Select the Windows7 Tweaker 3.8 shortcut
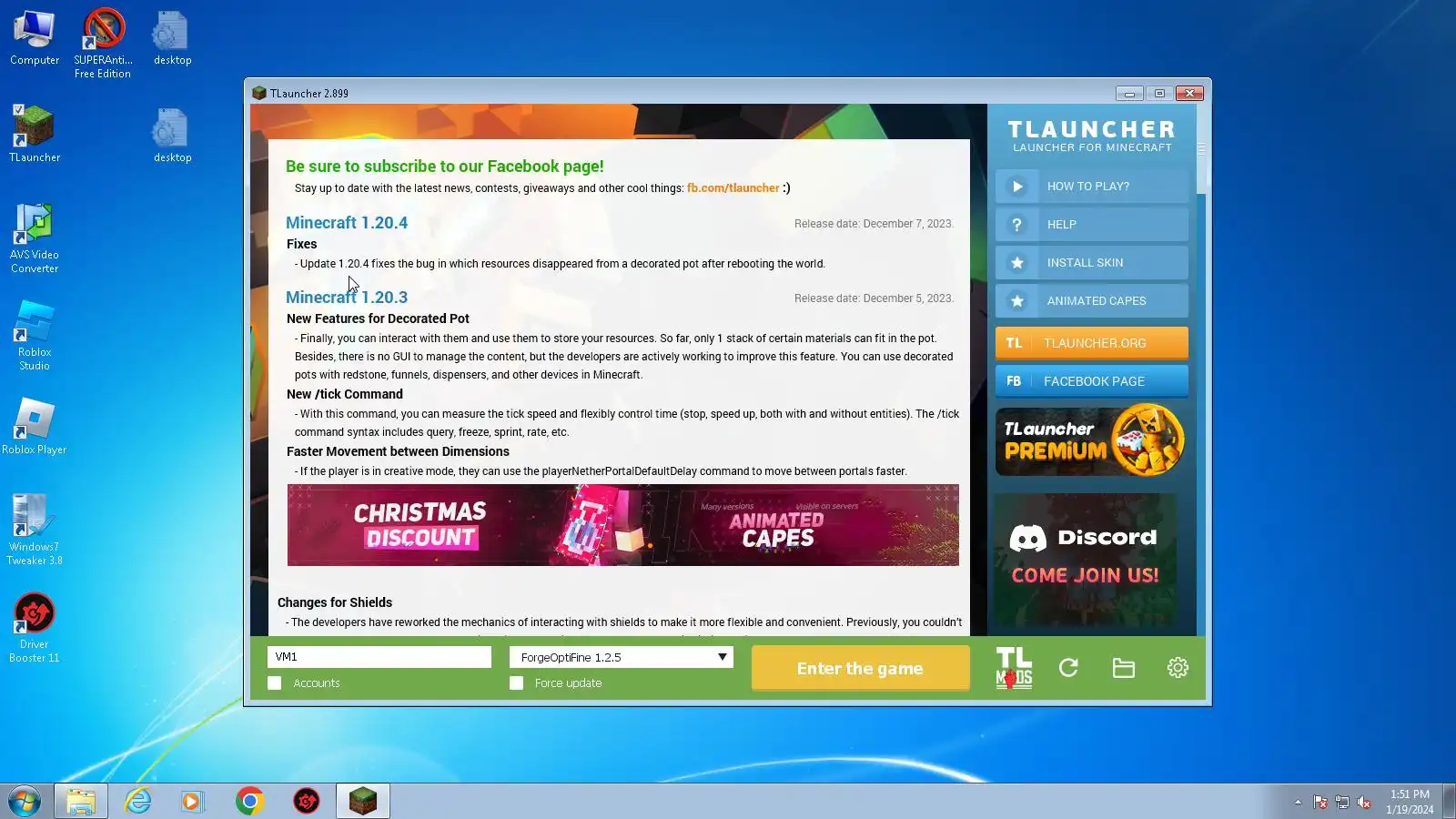Screen dimensions: 1456x819 coord(35,530)
